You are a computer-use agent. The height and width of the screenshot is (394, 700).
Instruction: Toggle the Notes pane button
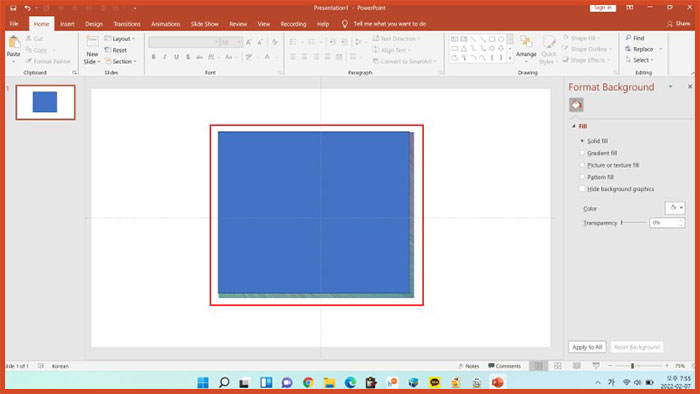coord(468,366)
